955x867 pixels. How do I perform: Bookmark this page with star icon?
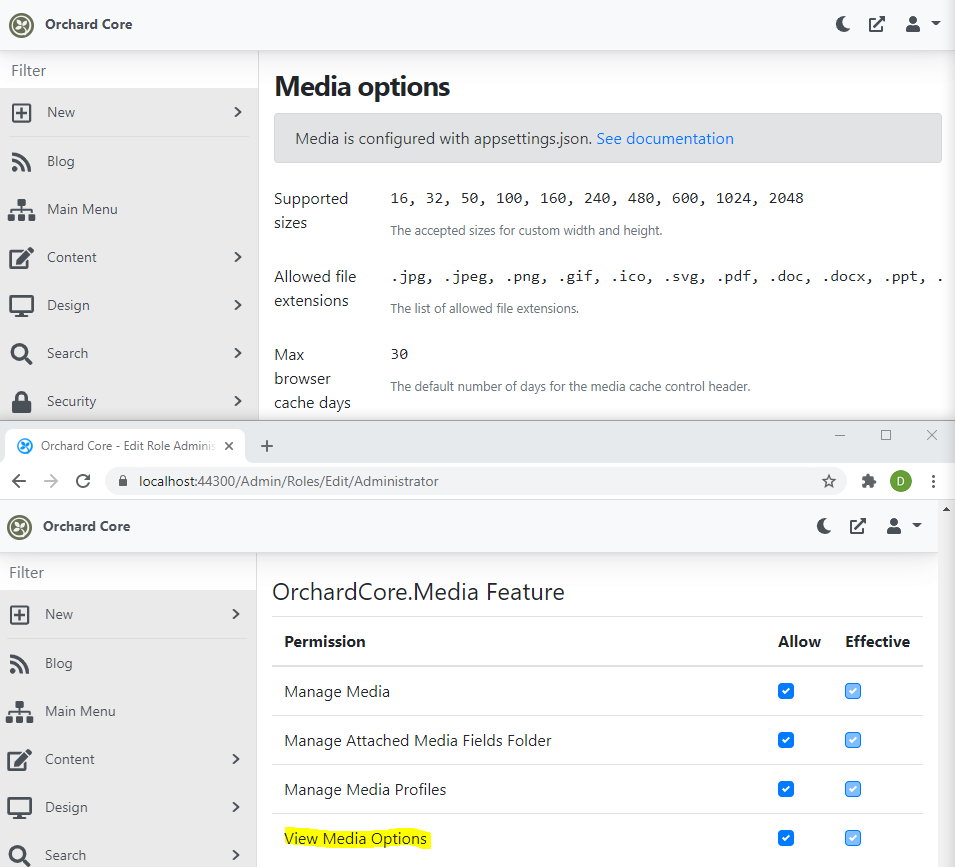tap(829, 482)
